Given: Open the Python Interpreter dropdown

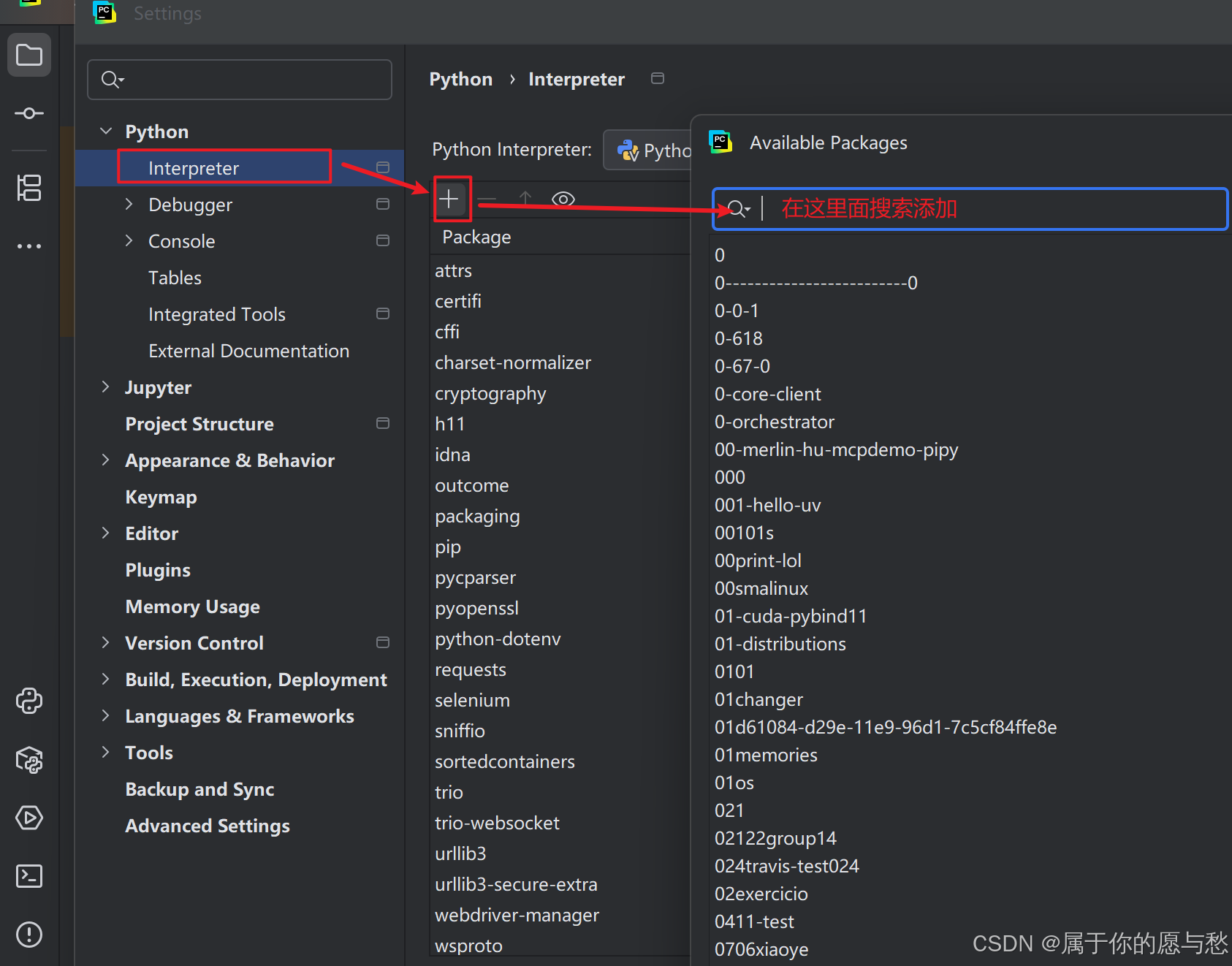Looking at the screenshot, I should click(x=647, y=151).
